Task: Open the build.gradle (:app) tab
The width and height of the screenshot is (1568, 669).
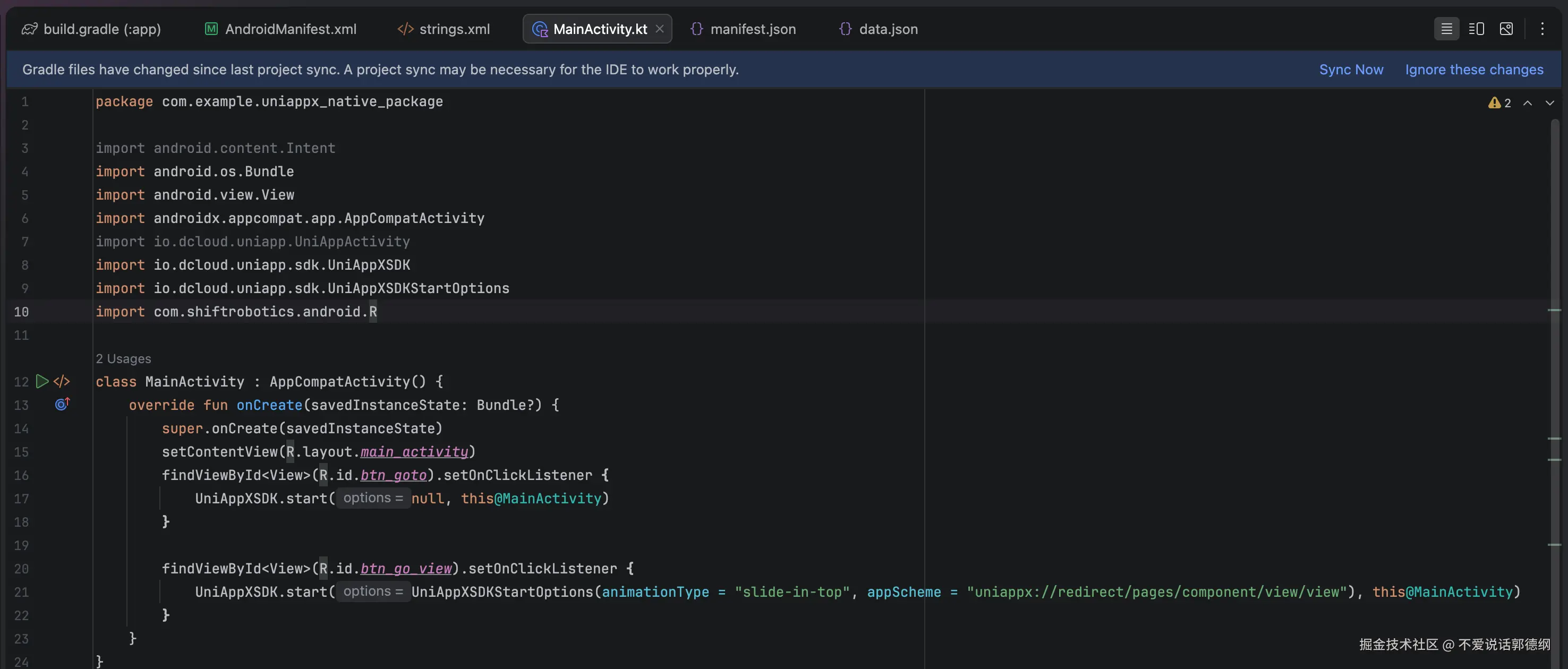Action: 91,29
